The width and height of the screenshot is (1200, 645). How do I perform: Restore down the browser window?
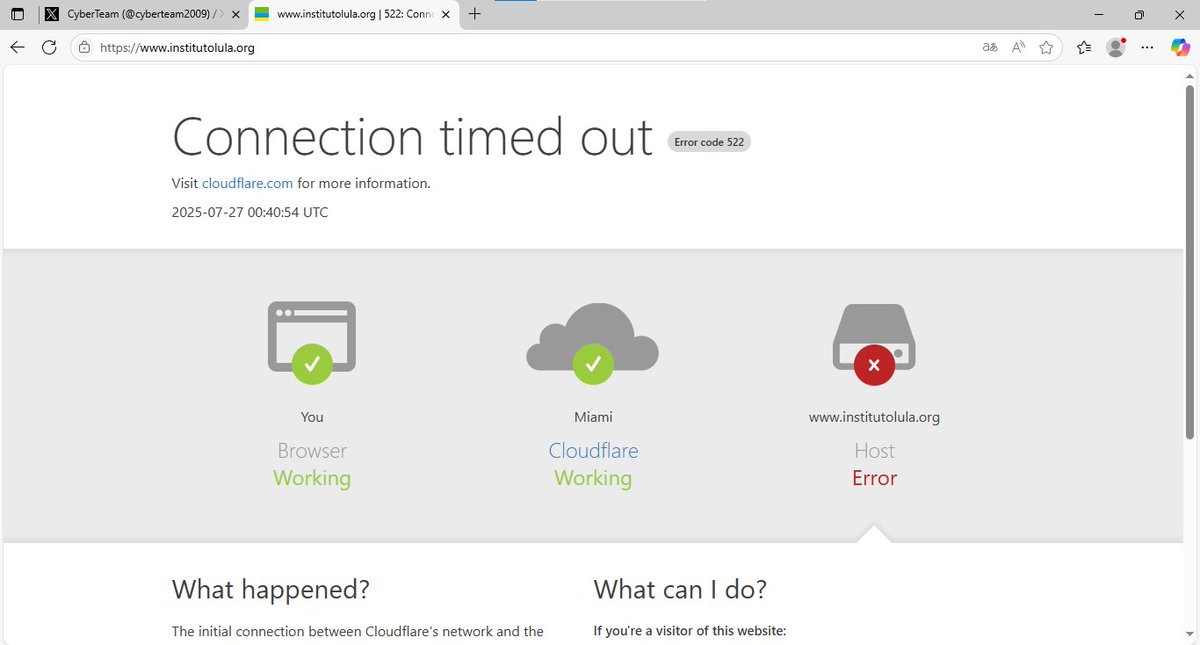point(1139,15)
